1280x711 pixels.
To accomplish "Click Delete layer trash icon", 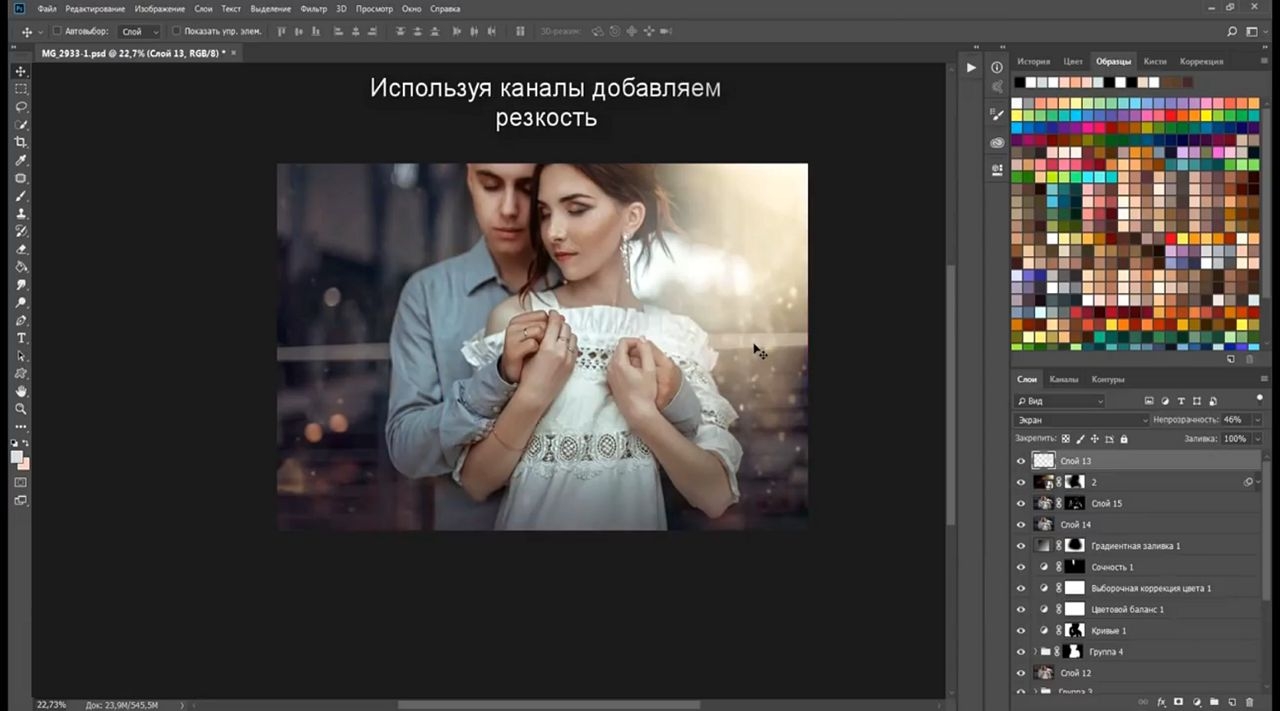I will (1250, 703).
